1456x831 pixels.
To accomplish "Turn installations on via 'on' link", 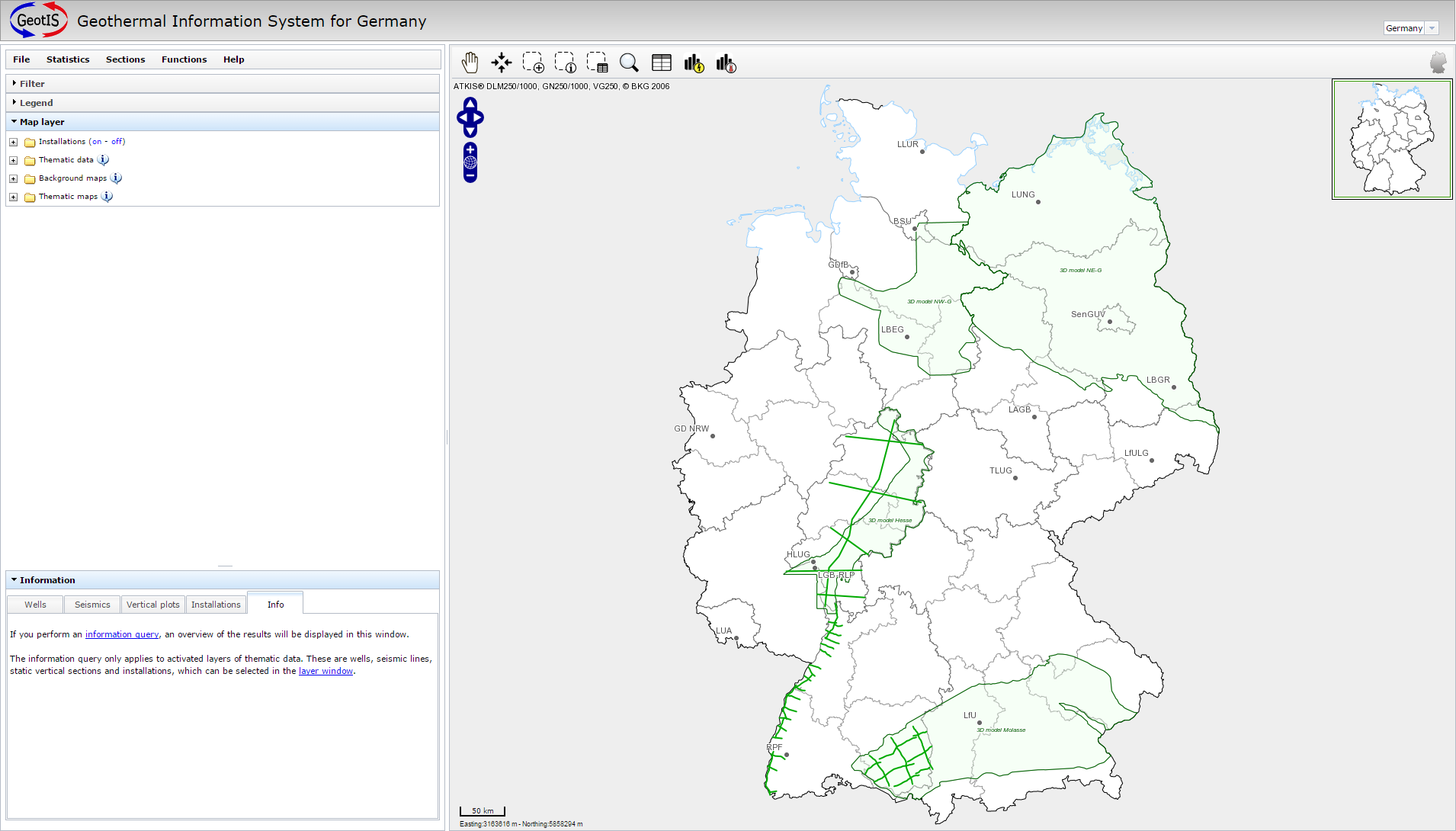I will point(97,142).
